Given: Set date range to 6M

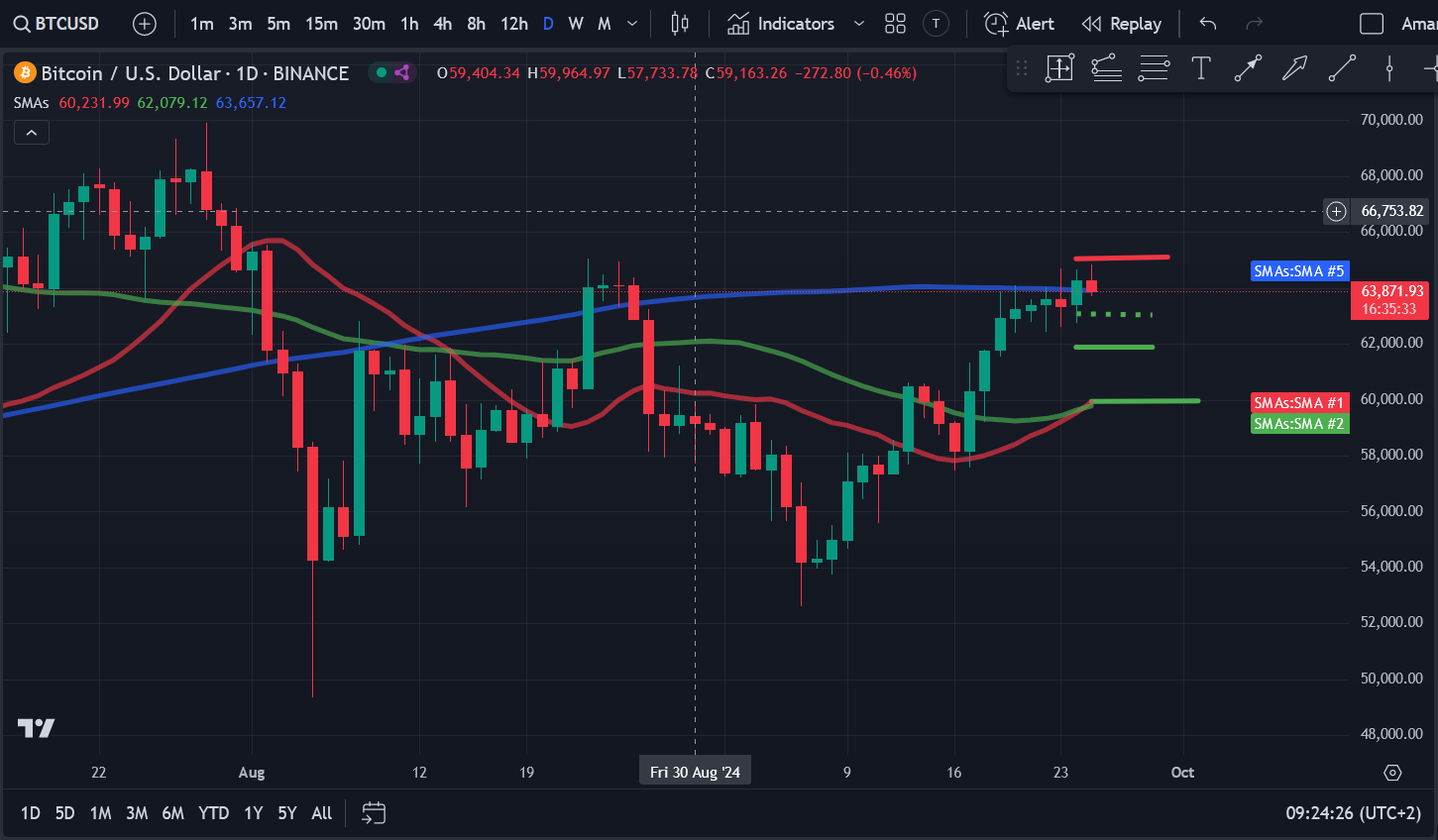Looking at the screenshot, I should 172,813.
